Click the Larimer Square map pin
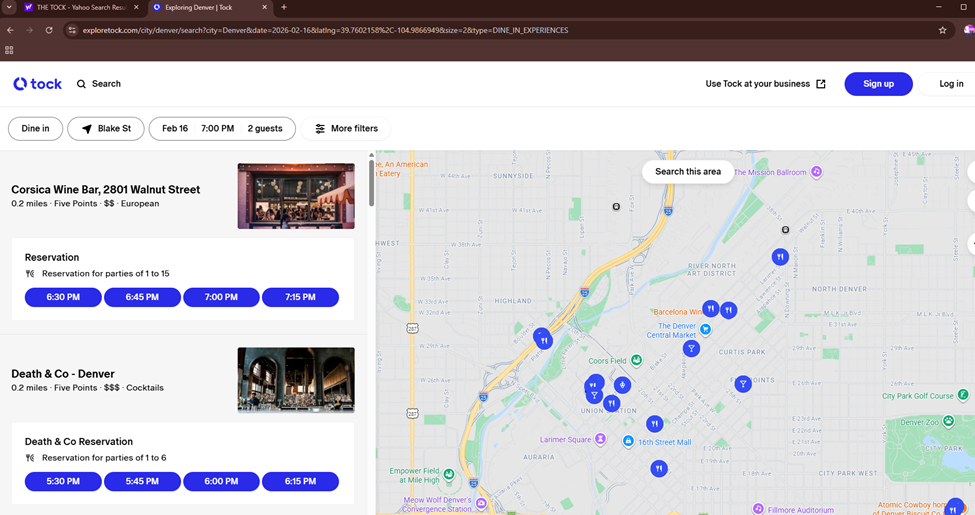 click(x=600, y=439)
